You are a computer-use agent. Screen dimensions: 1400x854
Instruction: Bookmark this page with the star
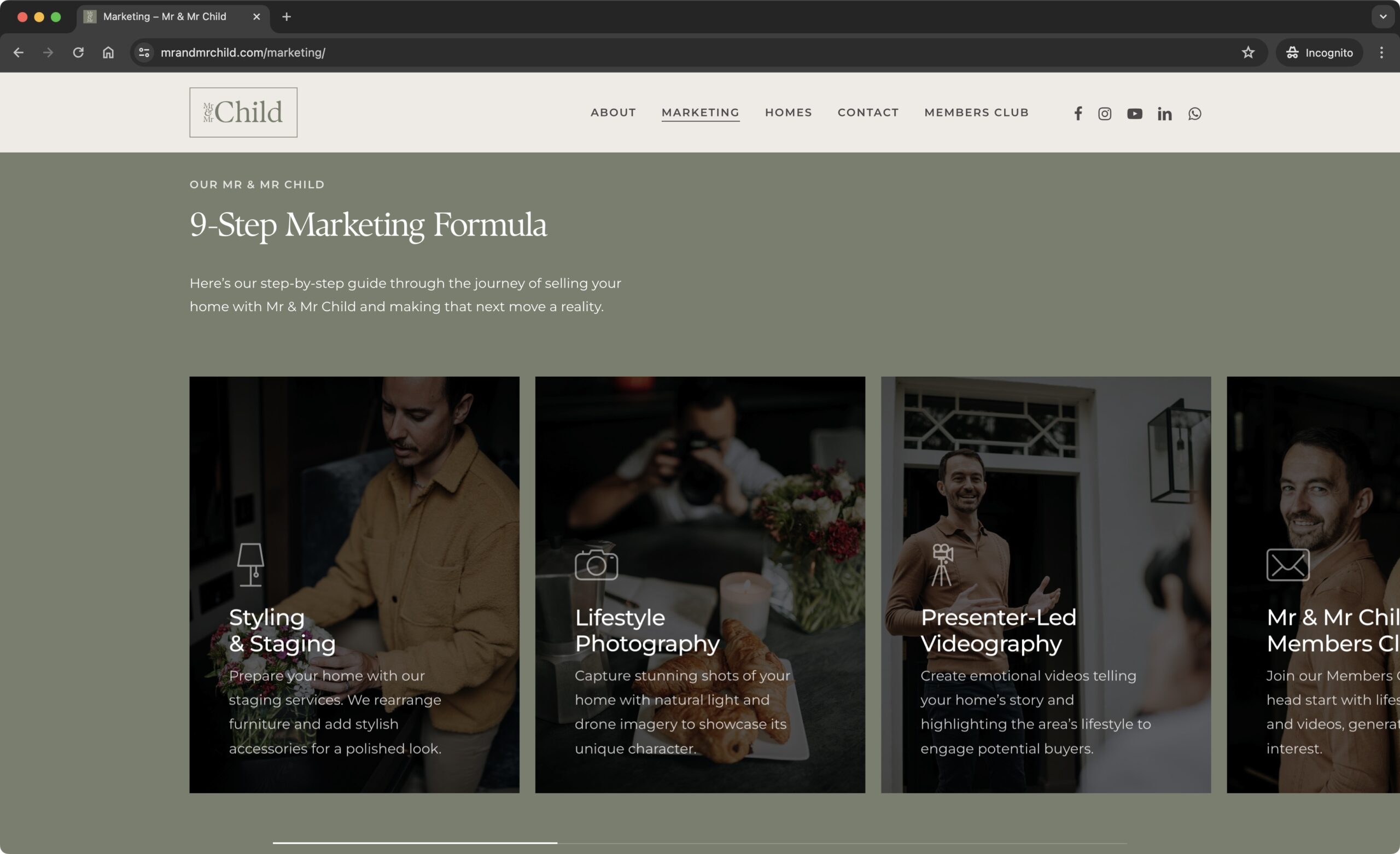click(x=1248, y=53)
